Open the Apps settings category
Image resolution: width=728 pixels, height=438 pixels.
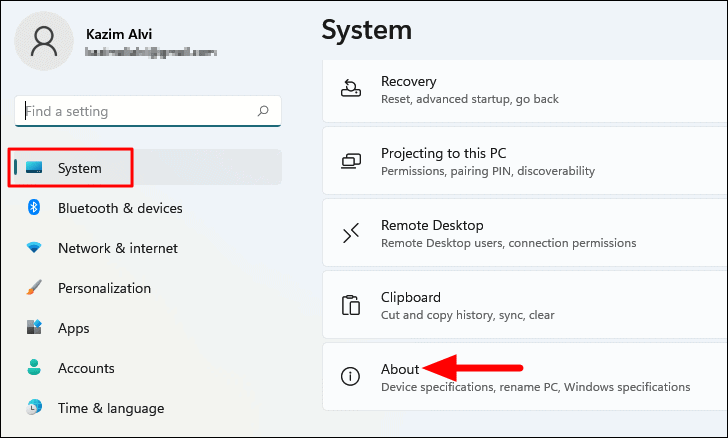(73, 328)
